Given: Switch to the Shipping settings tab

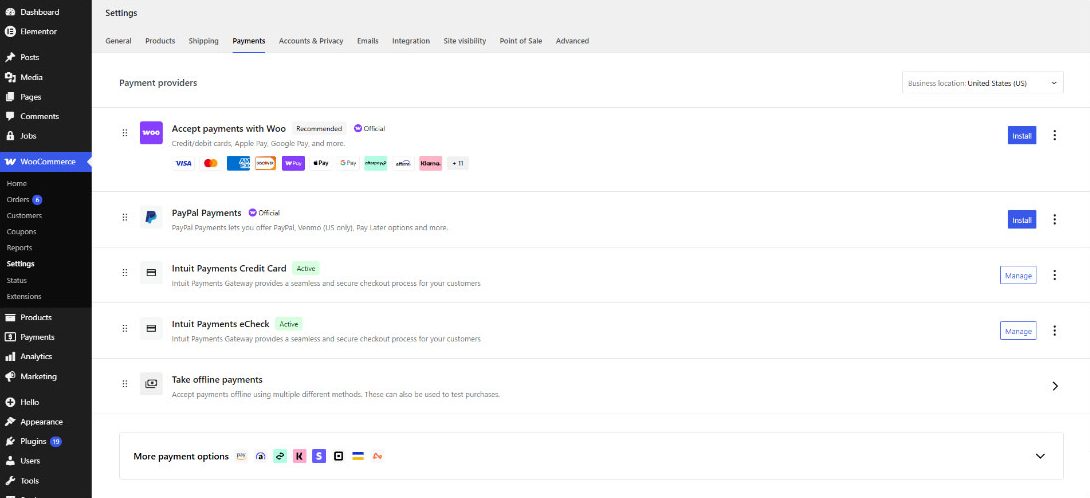Looking at the screenshot, I should [x=203, y=41].
